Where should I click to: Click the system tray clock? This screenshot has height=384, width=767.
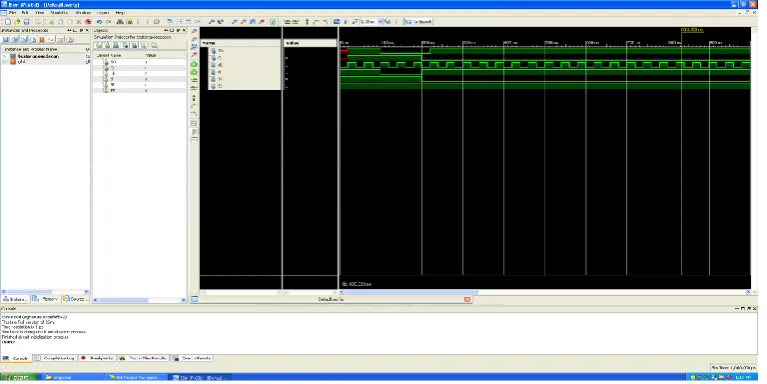(x=744, y=378)
